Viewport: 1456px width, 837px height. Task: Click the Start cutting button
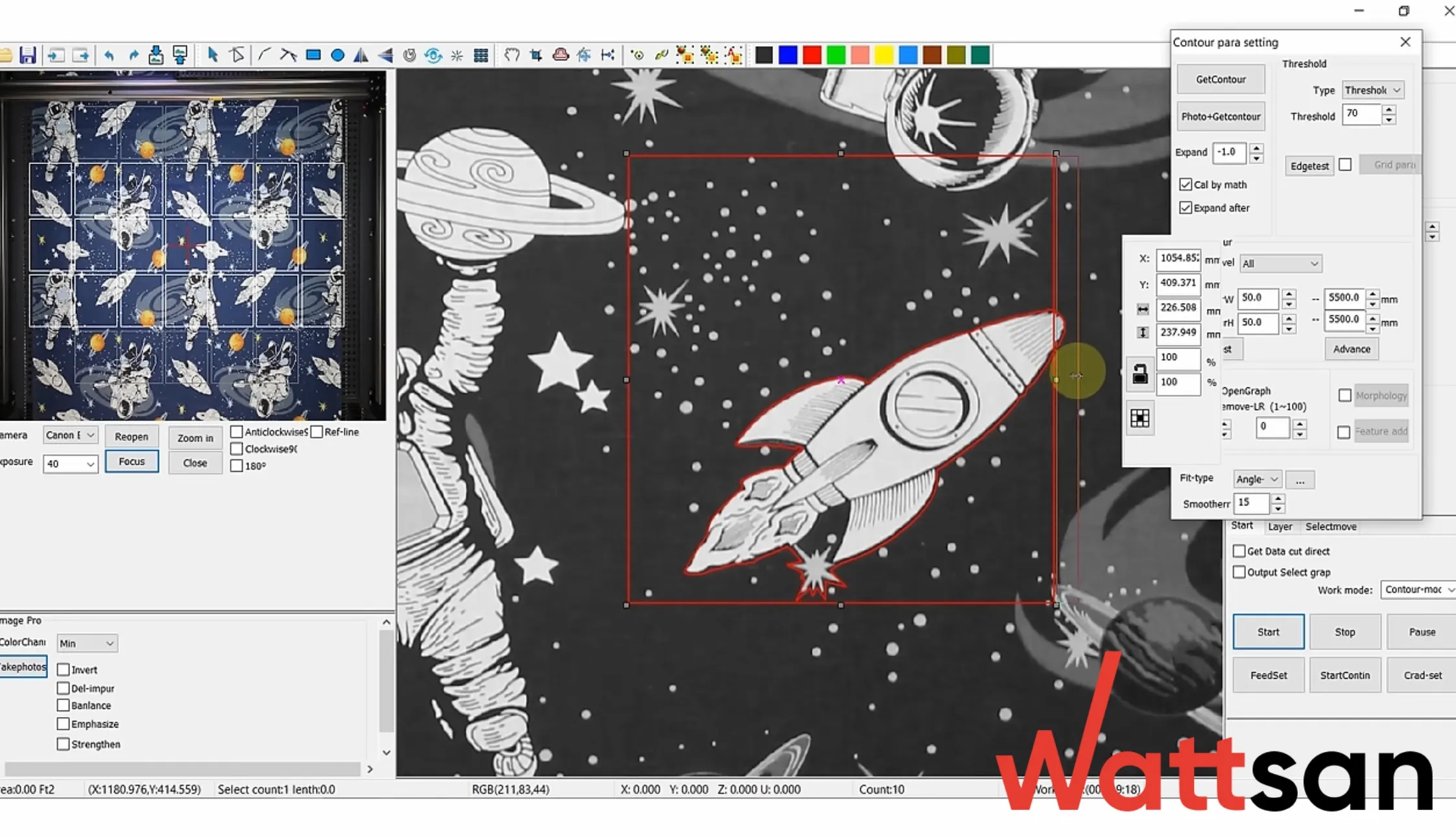(1268, 632)
